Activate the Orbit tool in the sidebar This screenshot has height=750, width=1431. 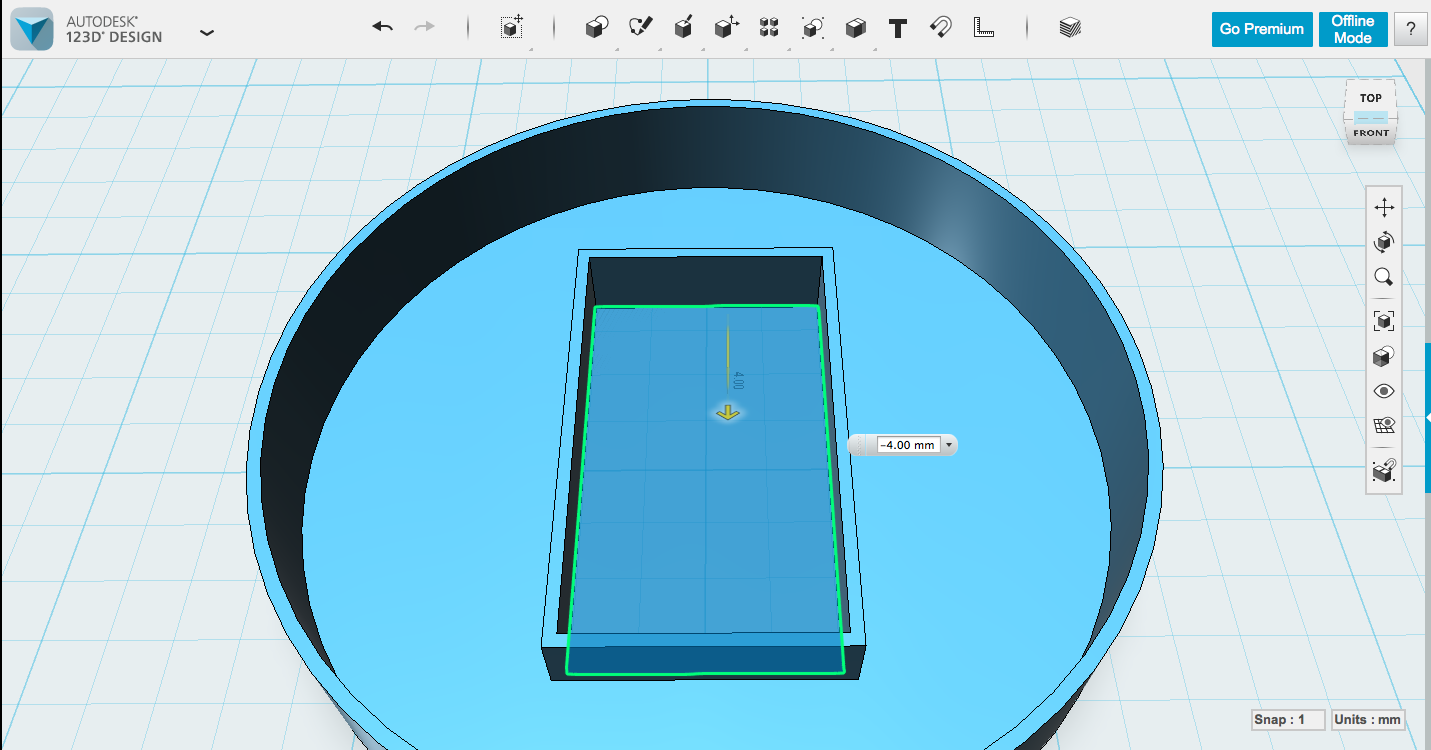point(1384,241)
